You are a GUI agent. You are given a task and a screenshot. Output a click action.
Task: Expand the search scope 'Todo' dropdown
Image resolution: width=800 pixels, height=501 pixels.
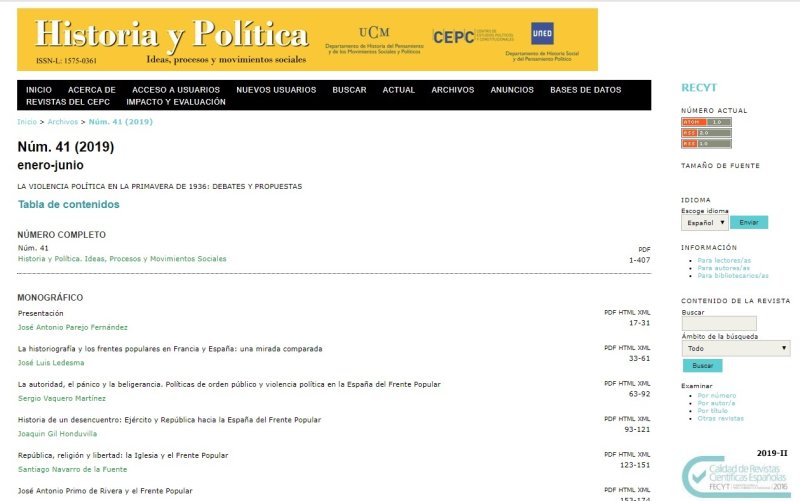(735, 348)
